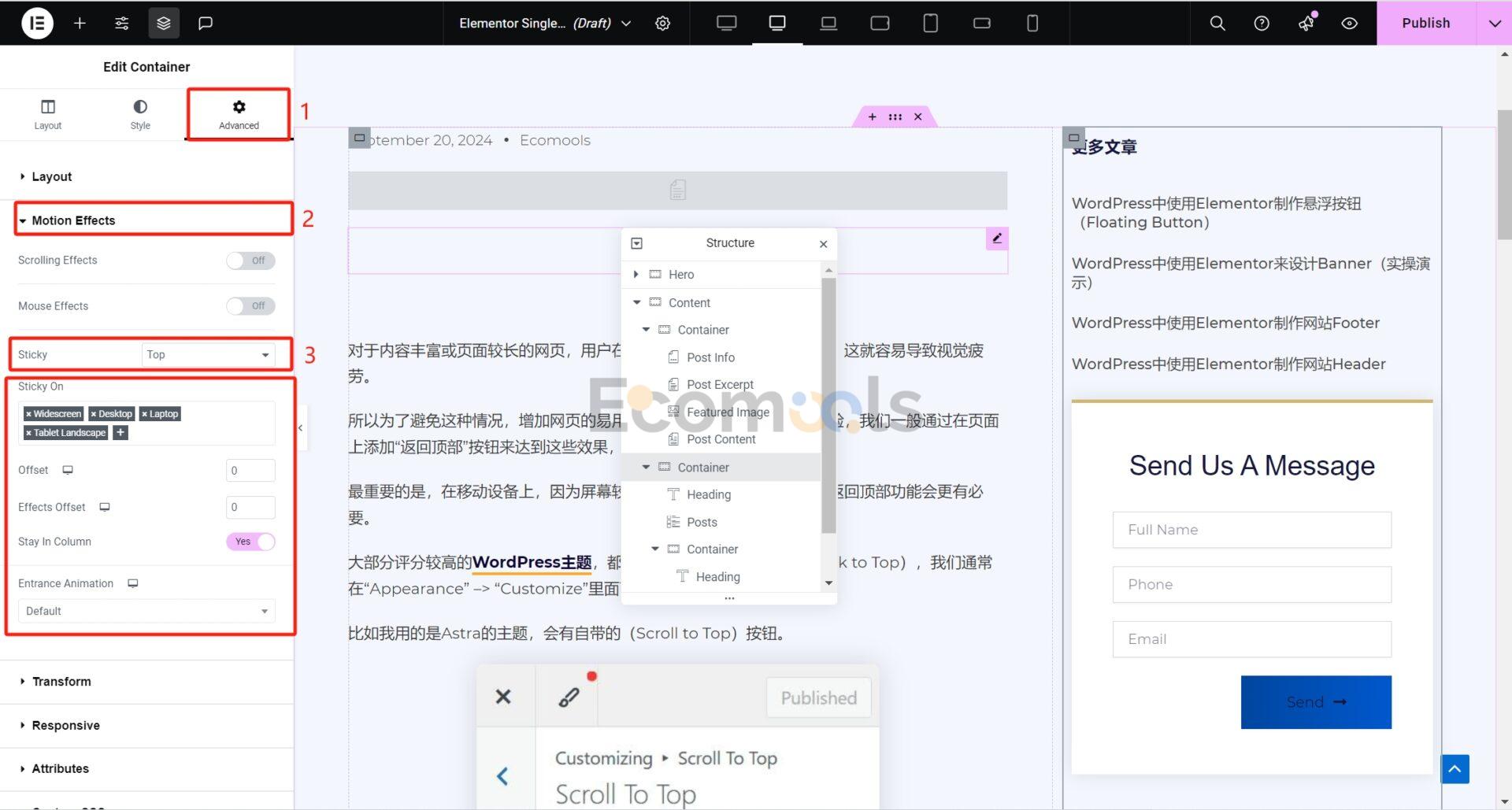Open the Elementor logo menu
Image resolution: width=1512 pixels, height=810 pixels.
(x=37, y=23)
